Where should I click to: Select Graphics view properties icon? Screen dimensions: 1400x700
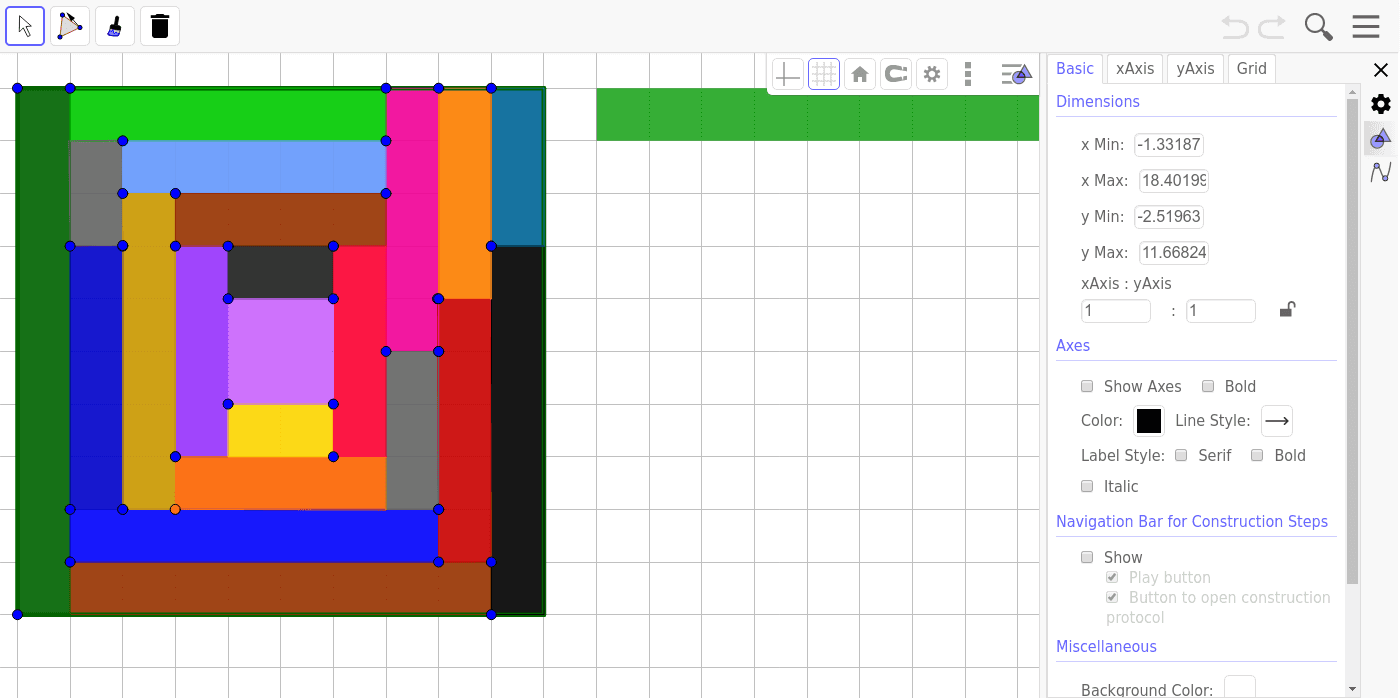(1381, 138)
